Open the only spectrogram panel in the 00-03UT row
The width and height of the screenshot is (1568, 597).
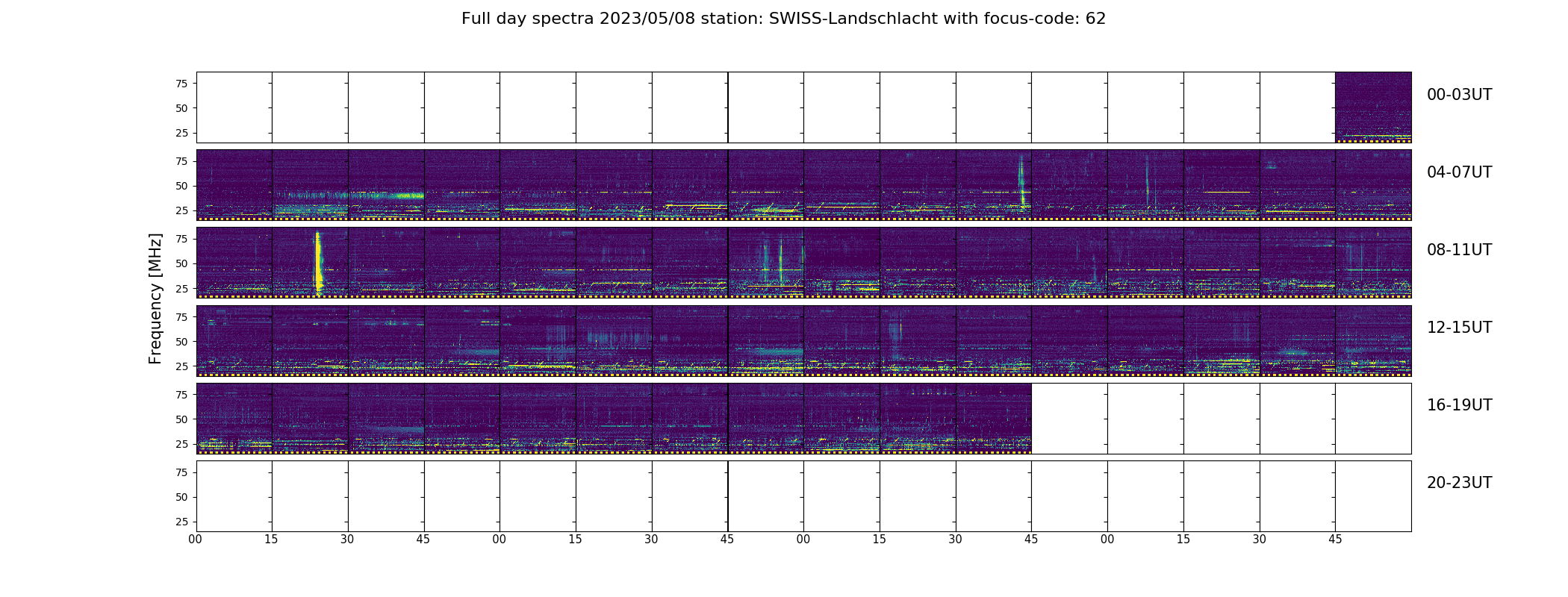(1373, 107)
